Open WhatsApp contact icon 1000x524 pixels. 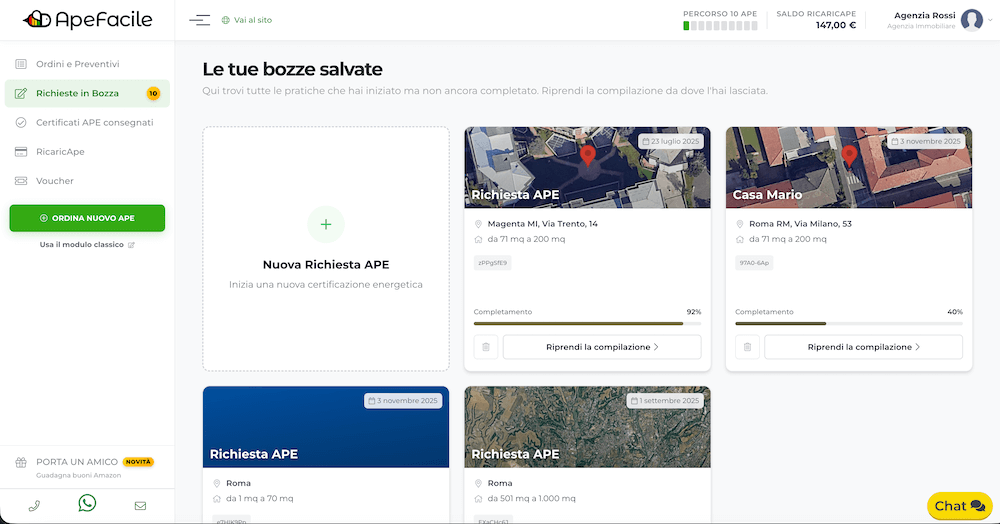(x=87, y=504)
